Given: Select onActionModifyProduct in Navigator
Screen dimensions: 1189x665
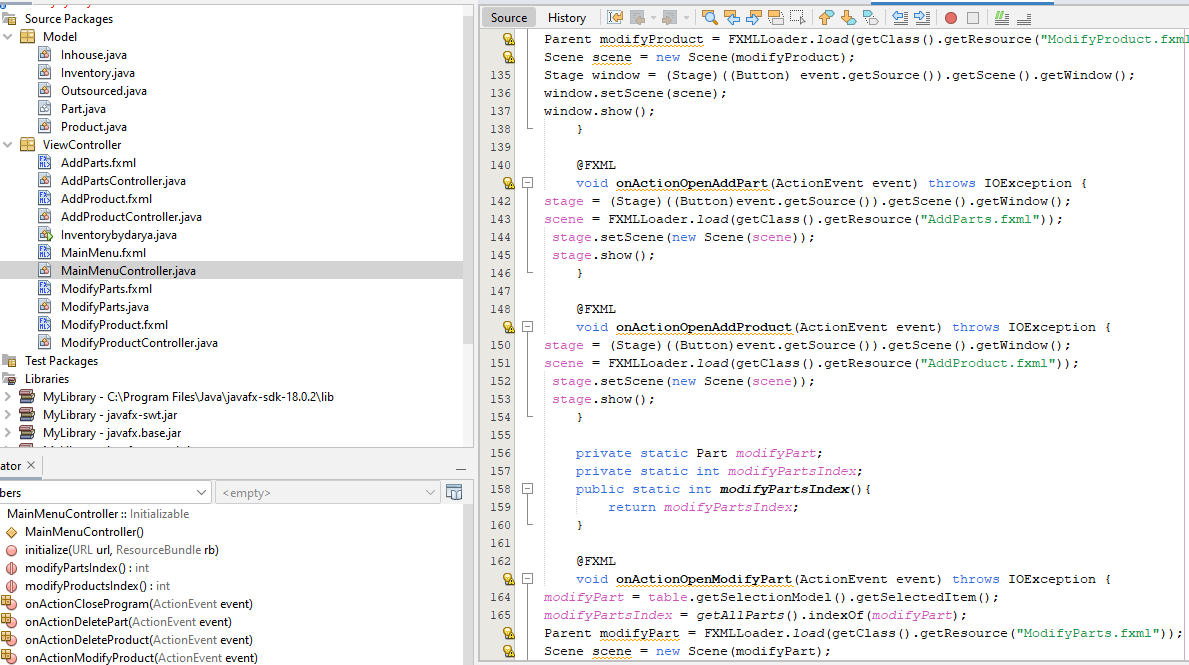Looking at the screenshot, I should pyautogui.click(x=141, y=658).
